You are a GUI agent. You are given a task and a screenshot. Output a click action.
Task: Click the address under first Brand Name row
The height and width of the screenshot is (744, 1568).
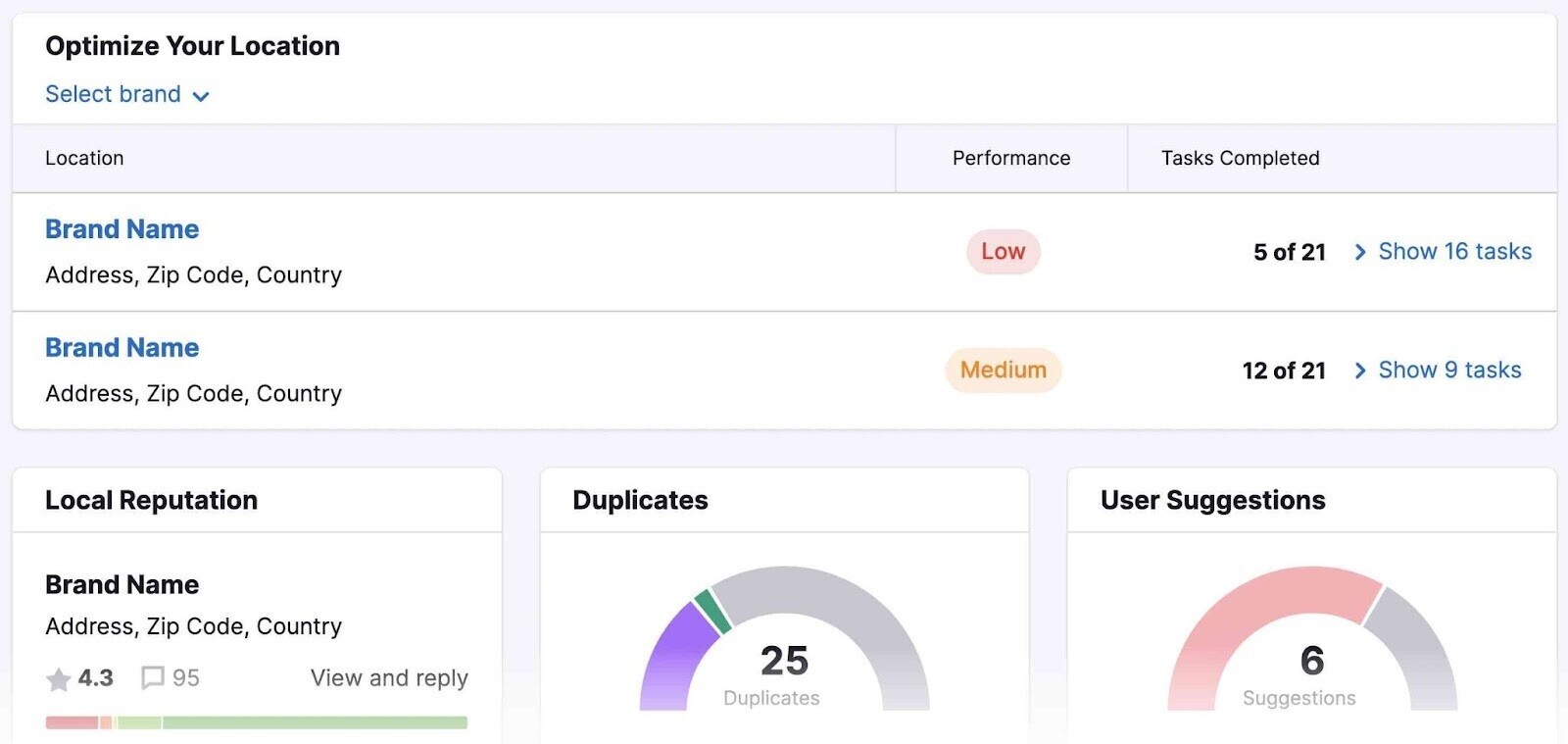[x=193, y=275]
